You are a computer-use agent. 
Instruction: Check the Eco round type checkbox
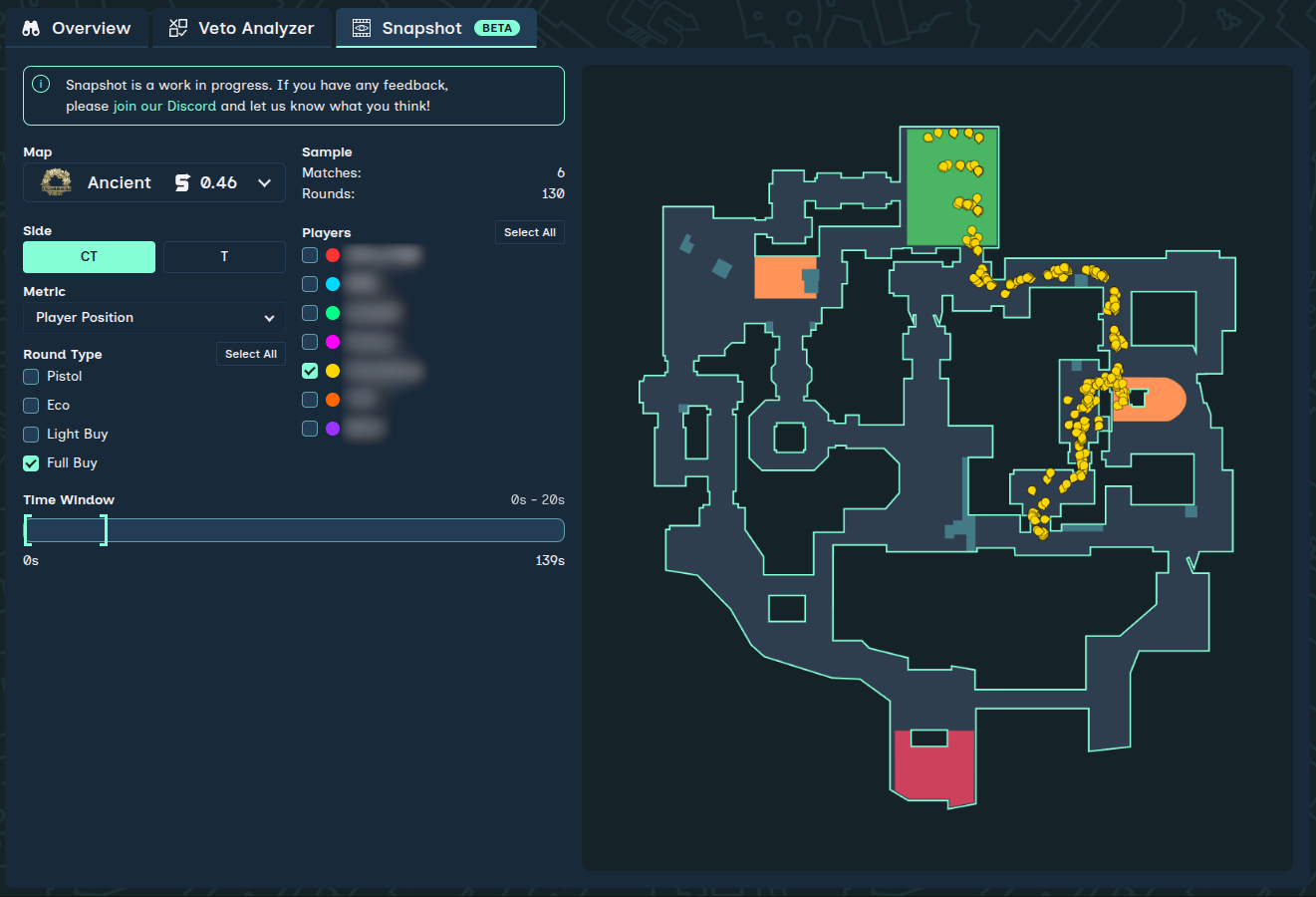click(x=32, y=406)
